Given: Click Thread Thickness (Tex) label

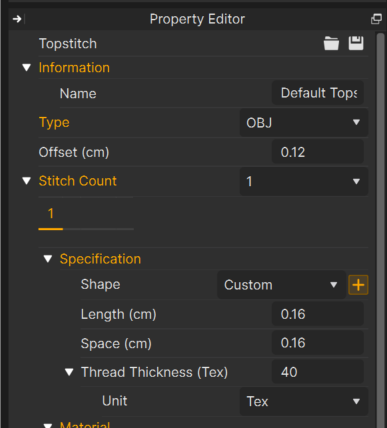Looking at the screenshot, I should 154,372.
